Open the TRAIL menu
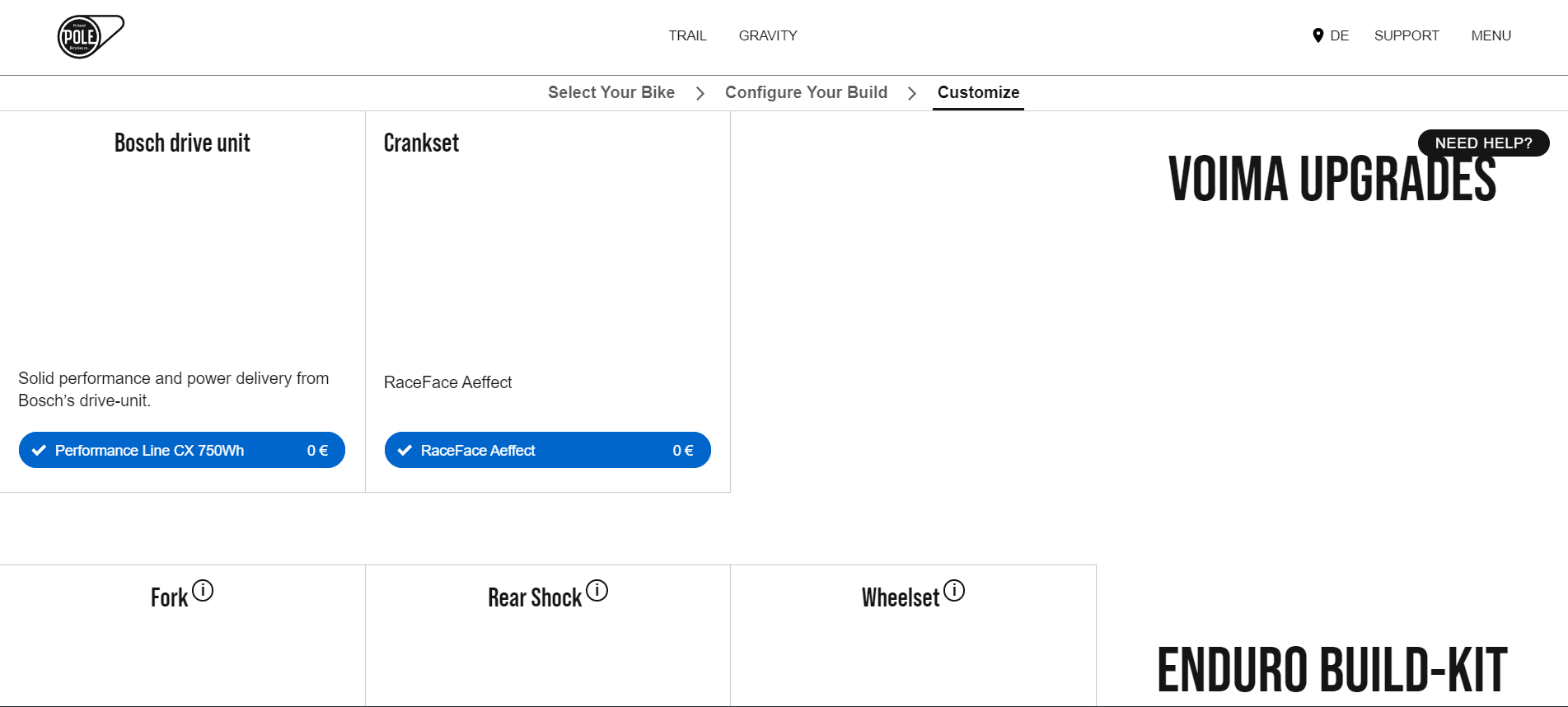This screenshot has width=1568, height=707. click(x=687, y=35)
